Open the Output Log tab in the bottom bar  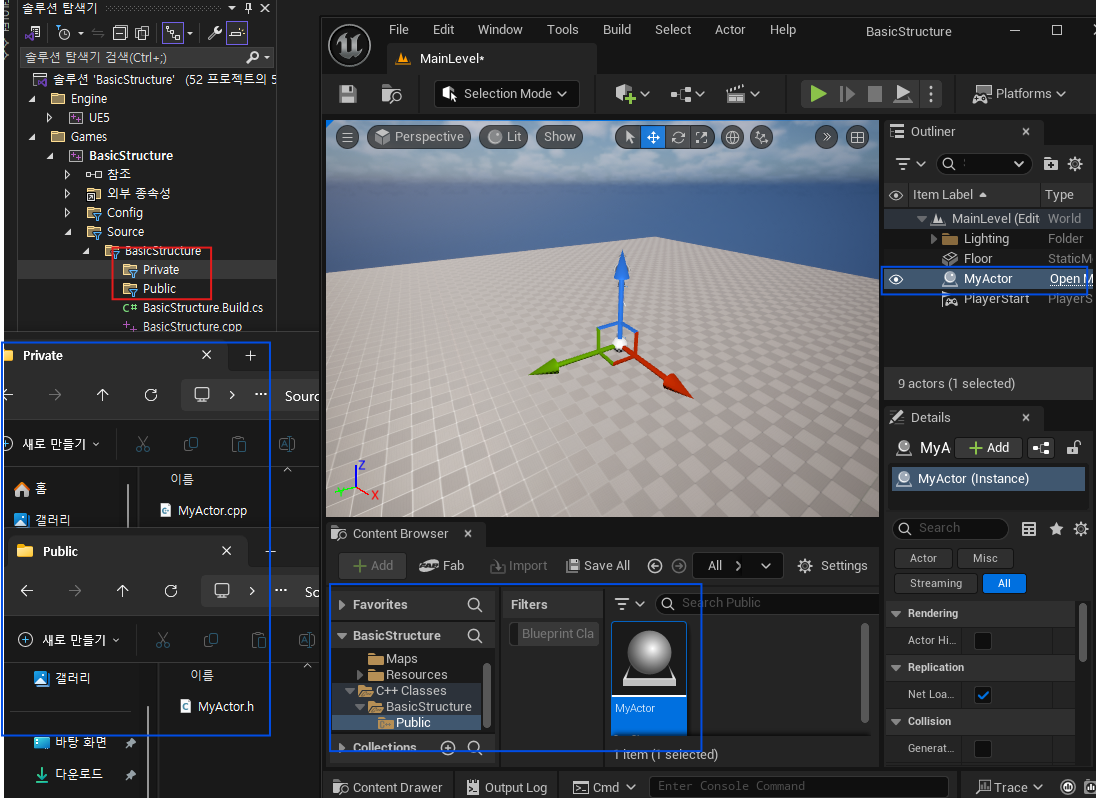pyautogui.click(x=507, y=788)
